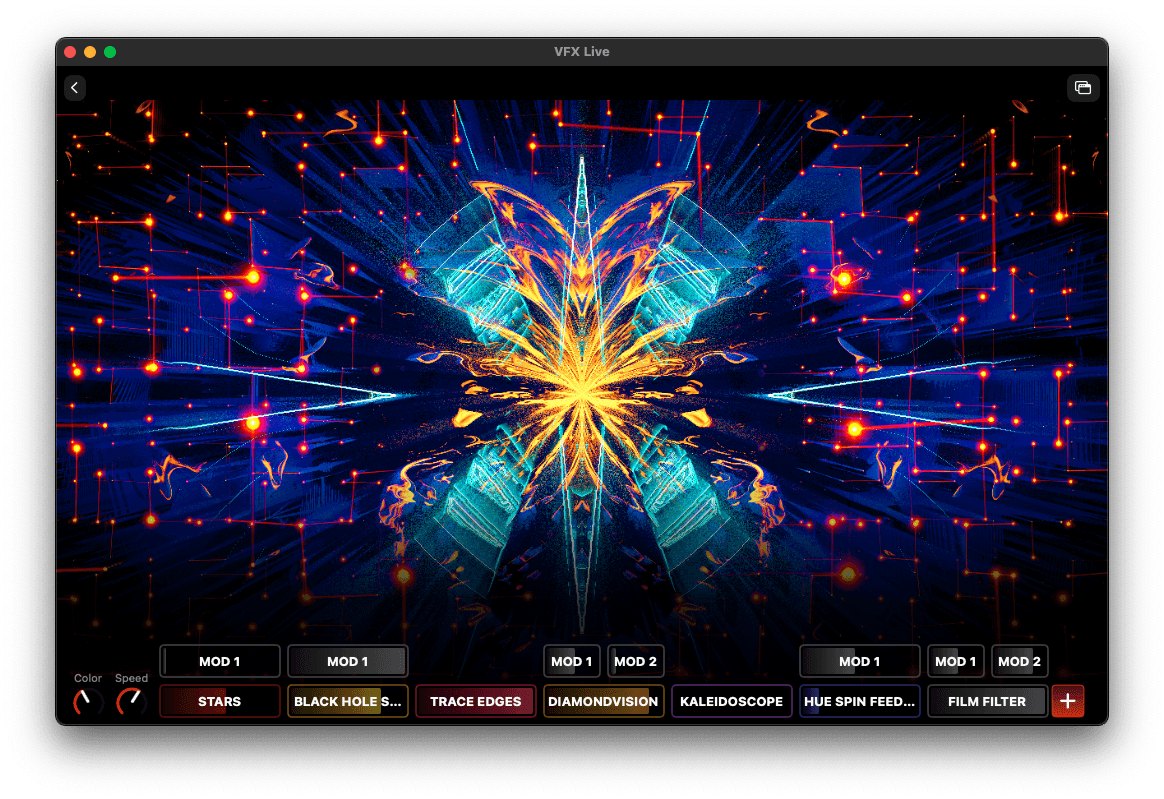The image size is (1164, 799).
Task: Maximize the VFX Live window
Action: click(x=110, y=52)
